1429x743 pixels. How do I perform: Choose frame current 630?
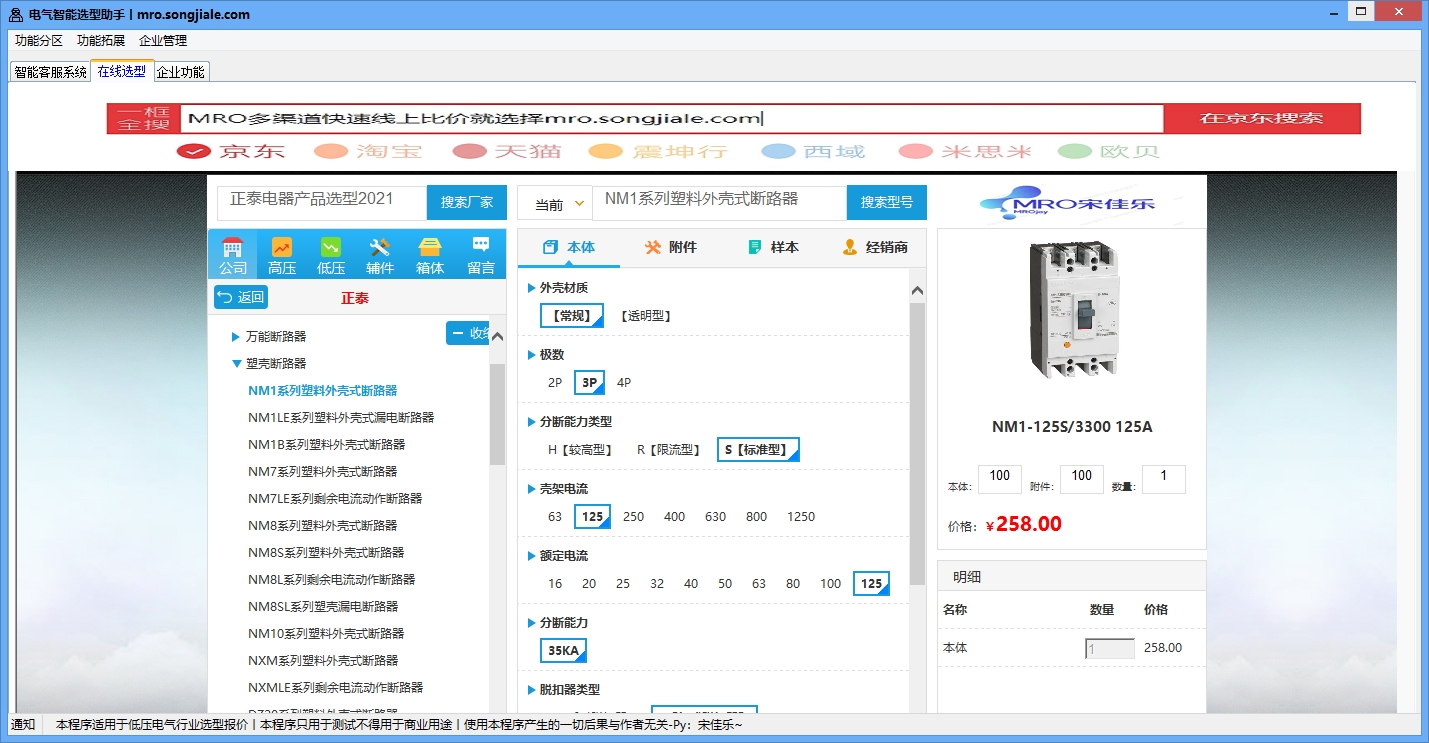tap(715, 517)
